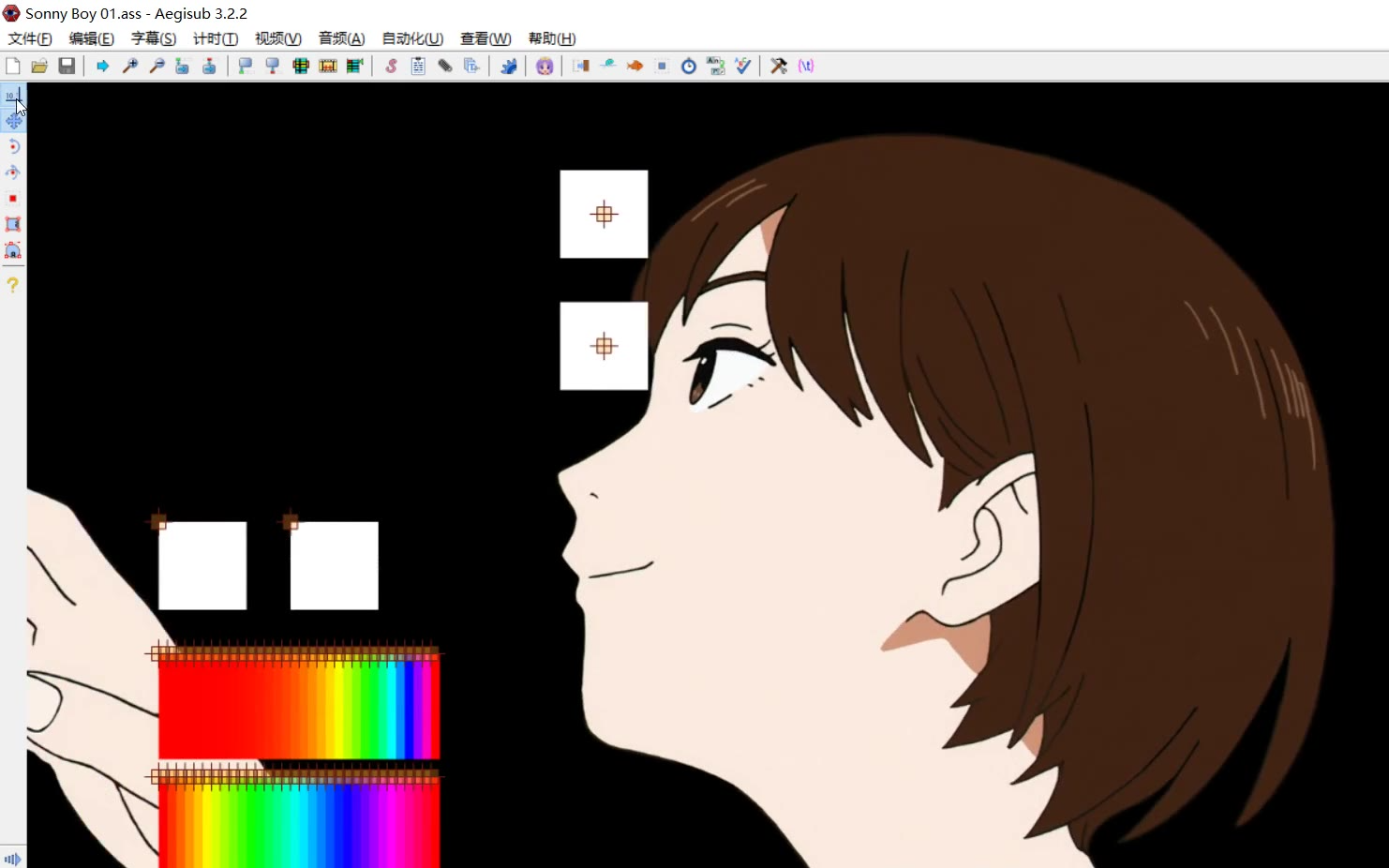Zoom in the video with magnifier plus
This screenshot has width=1389, height=868.
[x=130, y=66]
